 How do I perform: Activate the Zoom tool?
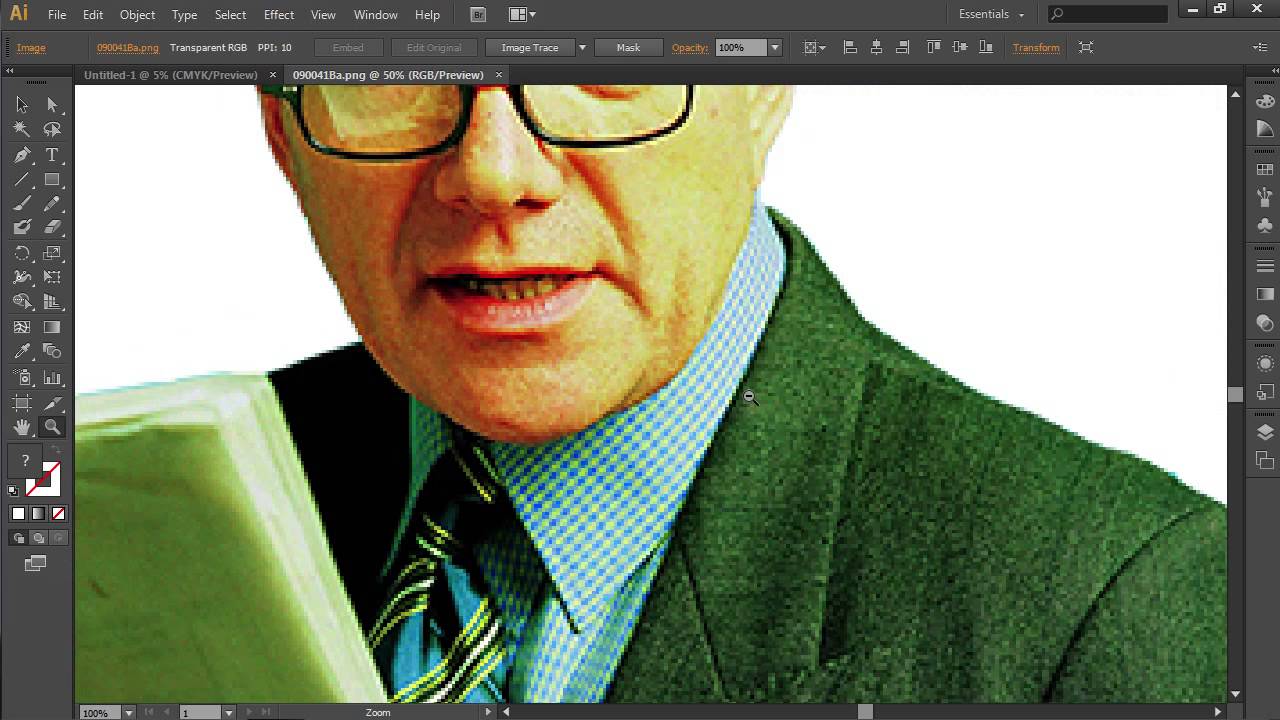(50, 427)
